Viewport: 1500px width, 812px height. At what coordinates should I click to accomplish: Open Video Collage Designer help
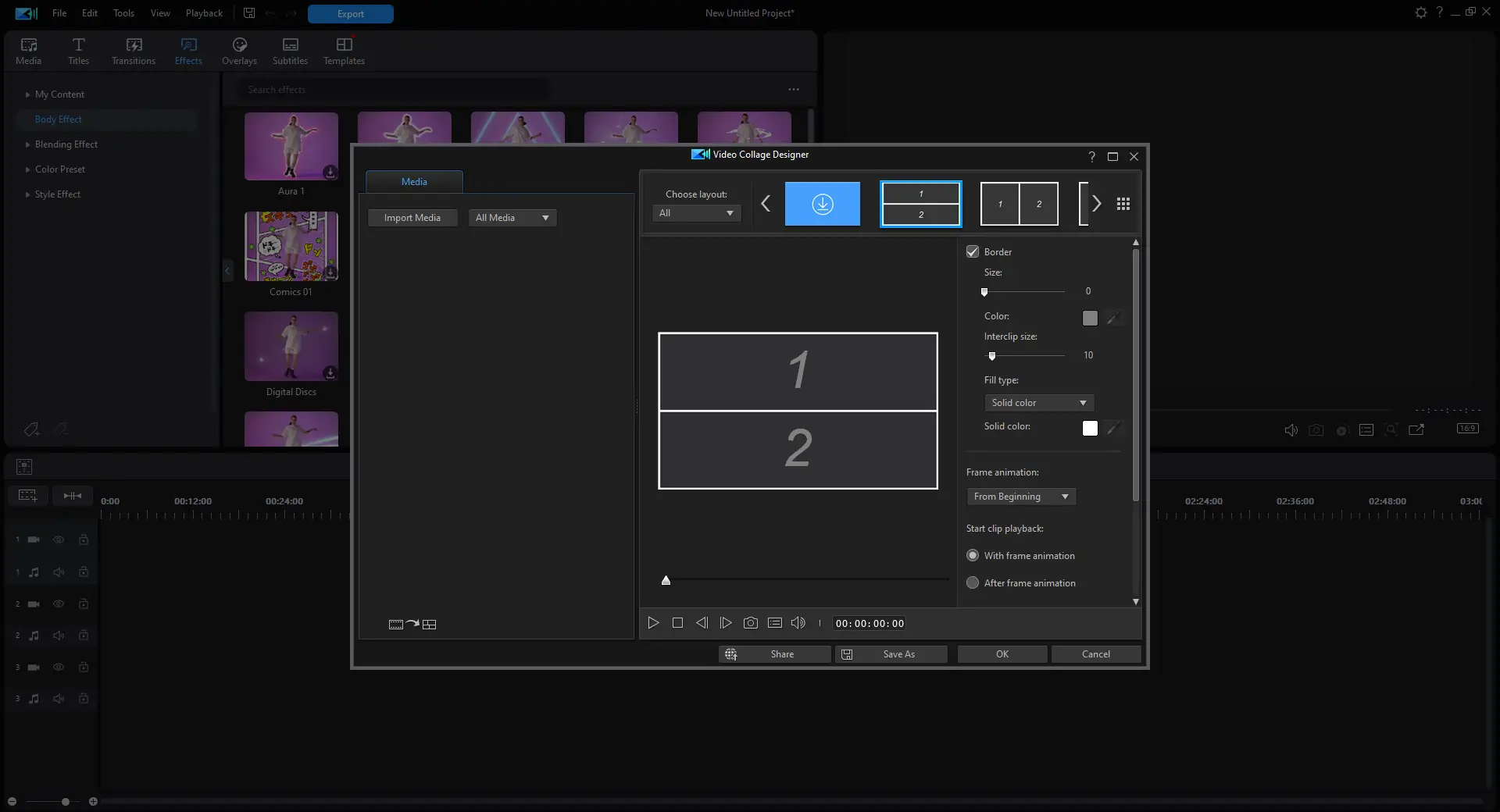[x=1091, y=156]
